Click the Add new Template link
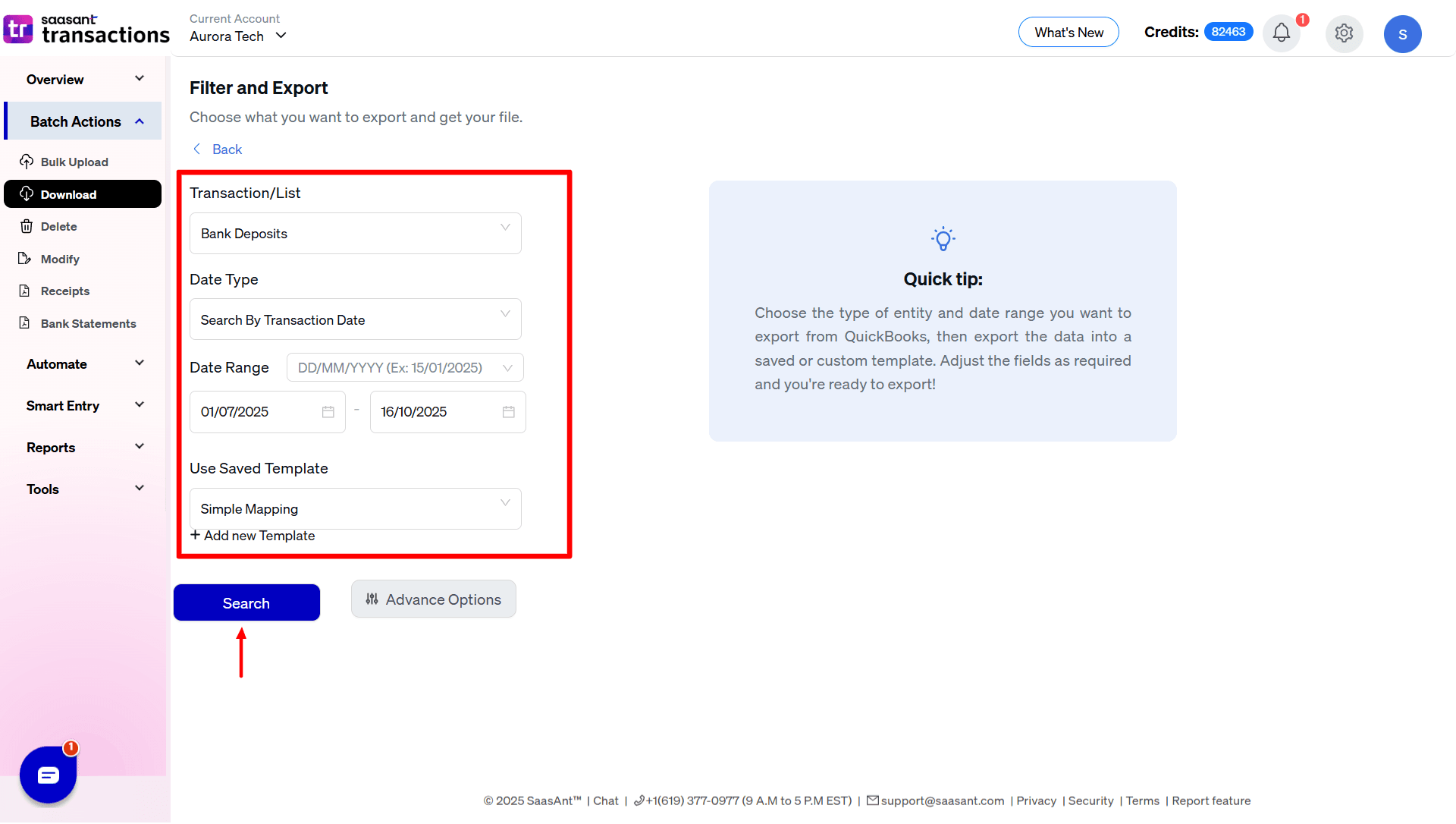The image size is (1456, 824). pyautogui.click(x=253, y=535)
